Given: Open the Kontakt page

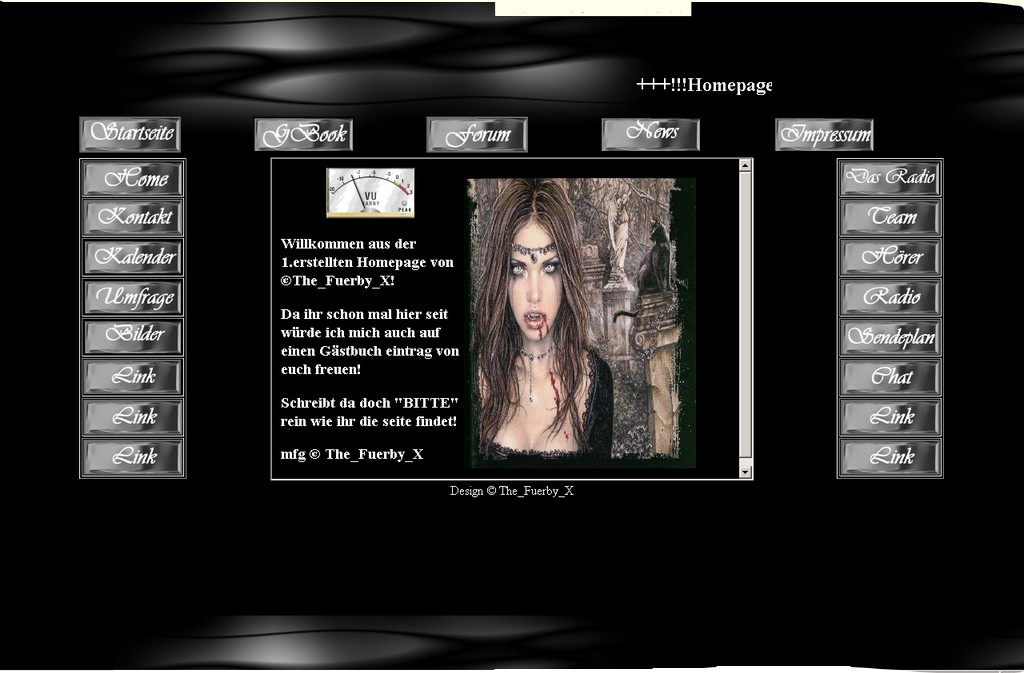Looking at the screenshot, I should [133, 218].
